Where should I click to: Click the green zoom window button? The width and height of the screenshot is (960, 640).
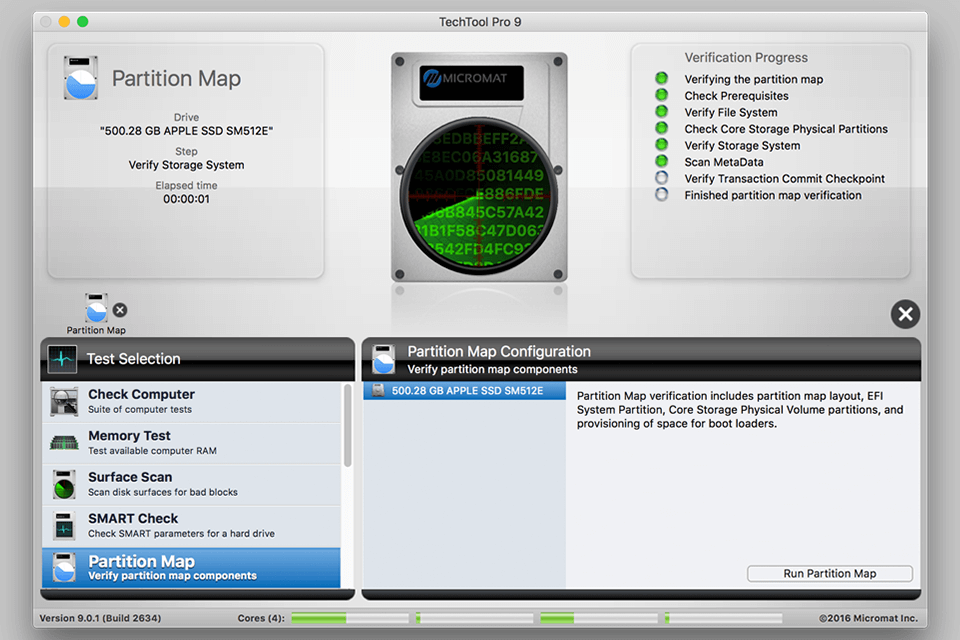coord(83,22)
